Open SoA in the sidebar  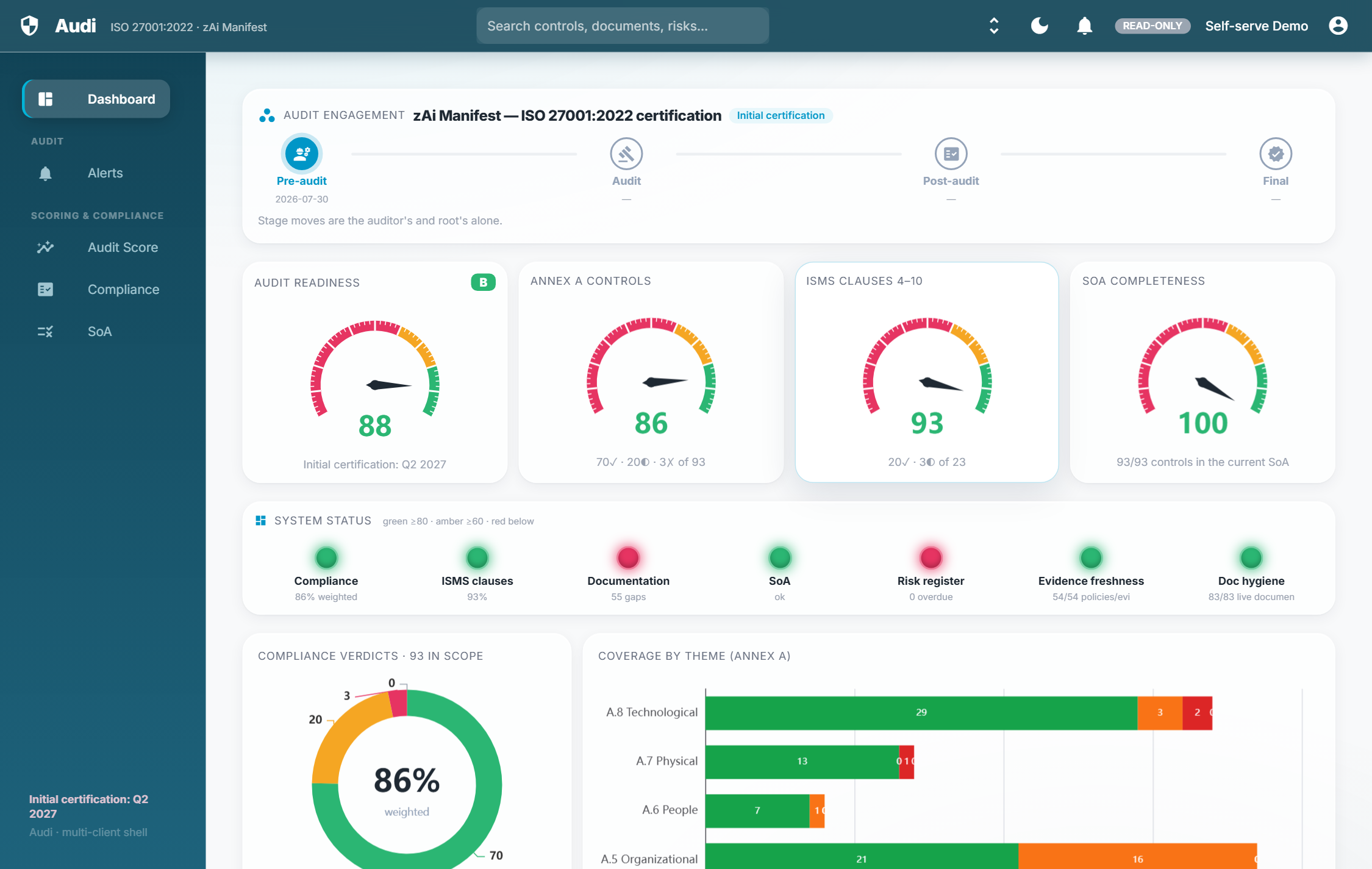pos(96,331)
